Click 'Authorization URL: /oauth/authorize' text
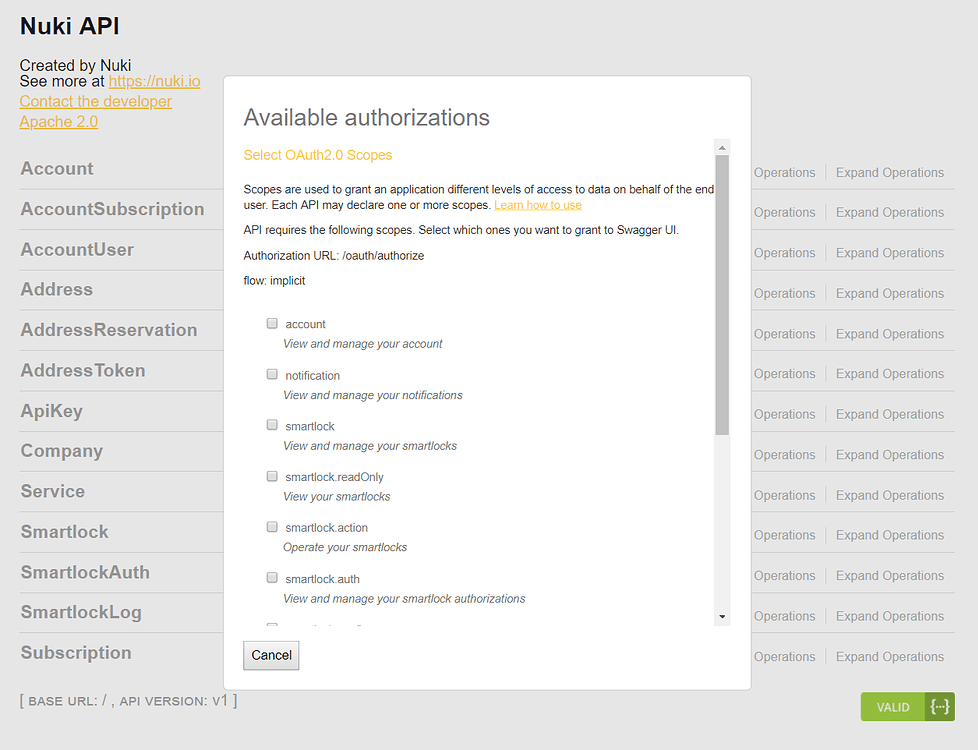The width and height of the screenshot is (978, 750). [334, 256]
